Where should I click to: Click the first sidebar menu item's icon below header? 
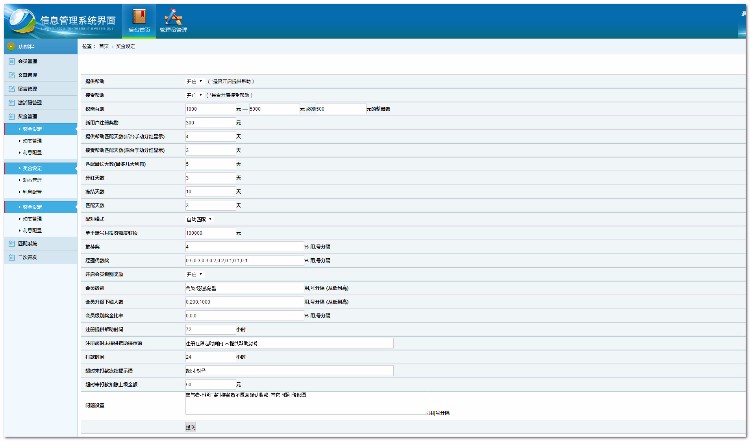[x=9, y=61]
